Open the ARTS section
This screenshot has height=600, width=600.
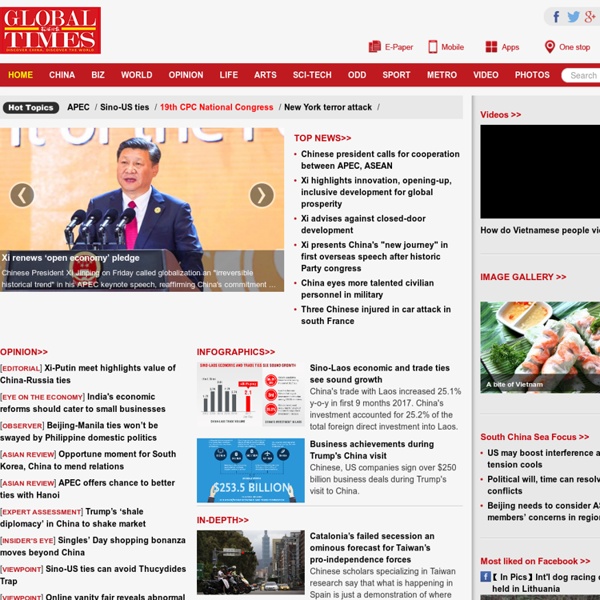pyautogui.click(x=265, y=75)
